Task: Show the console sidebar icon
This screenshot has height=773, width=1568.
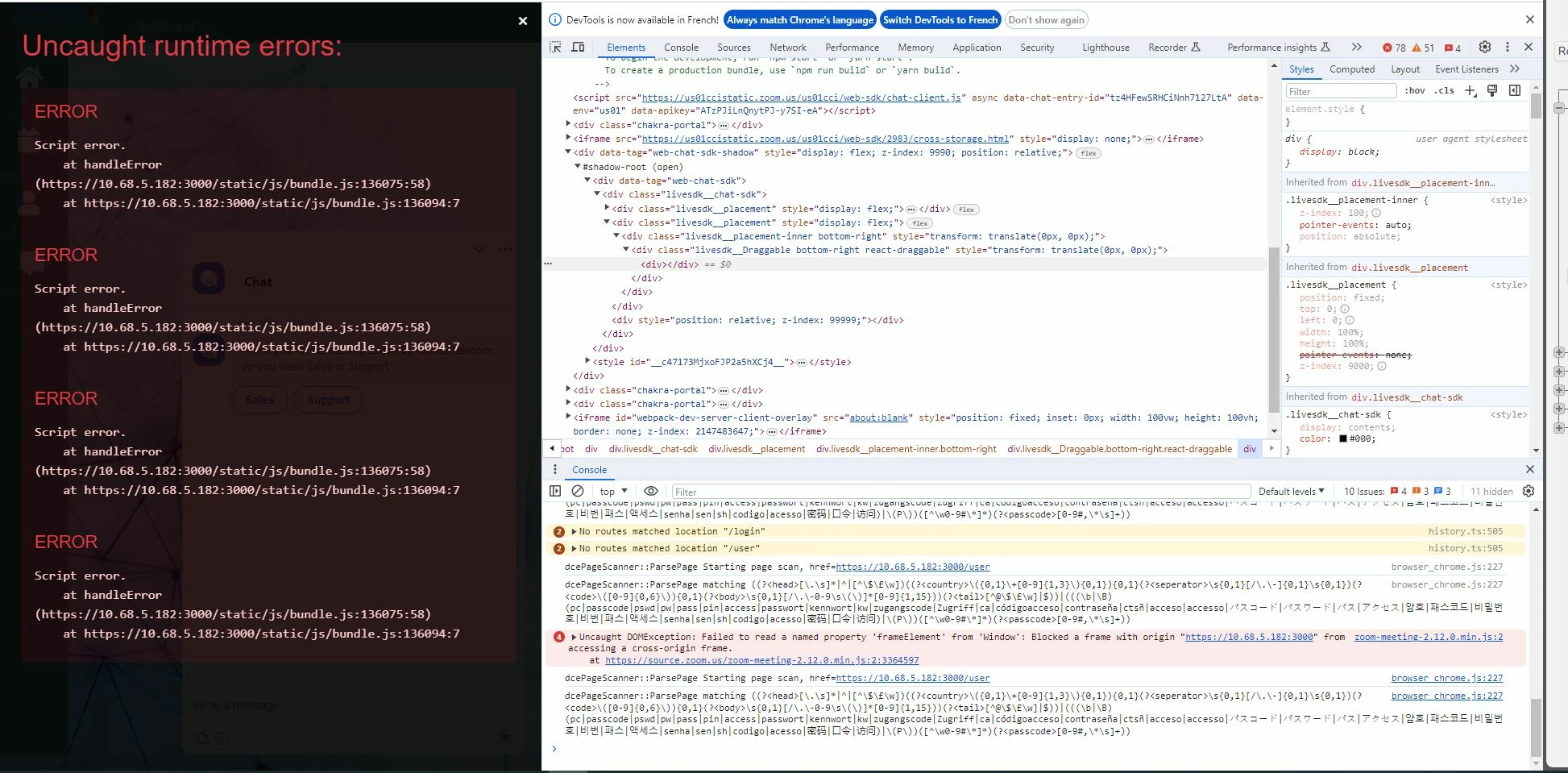Action: coord(555,491)
